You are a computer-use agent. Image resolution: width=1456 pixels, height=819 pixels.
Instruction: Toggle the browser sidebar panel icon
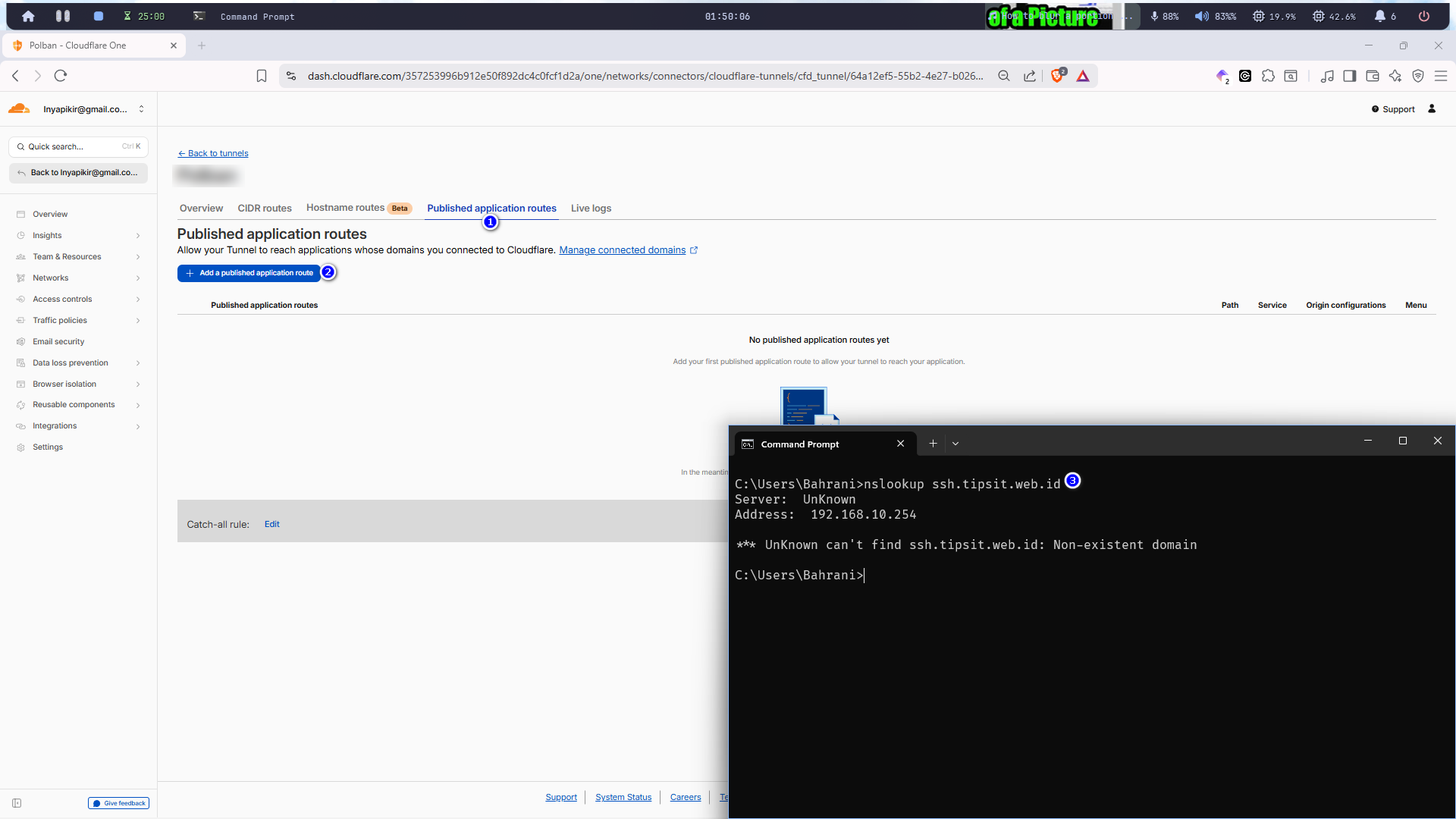[x=1349, y=76]
